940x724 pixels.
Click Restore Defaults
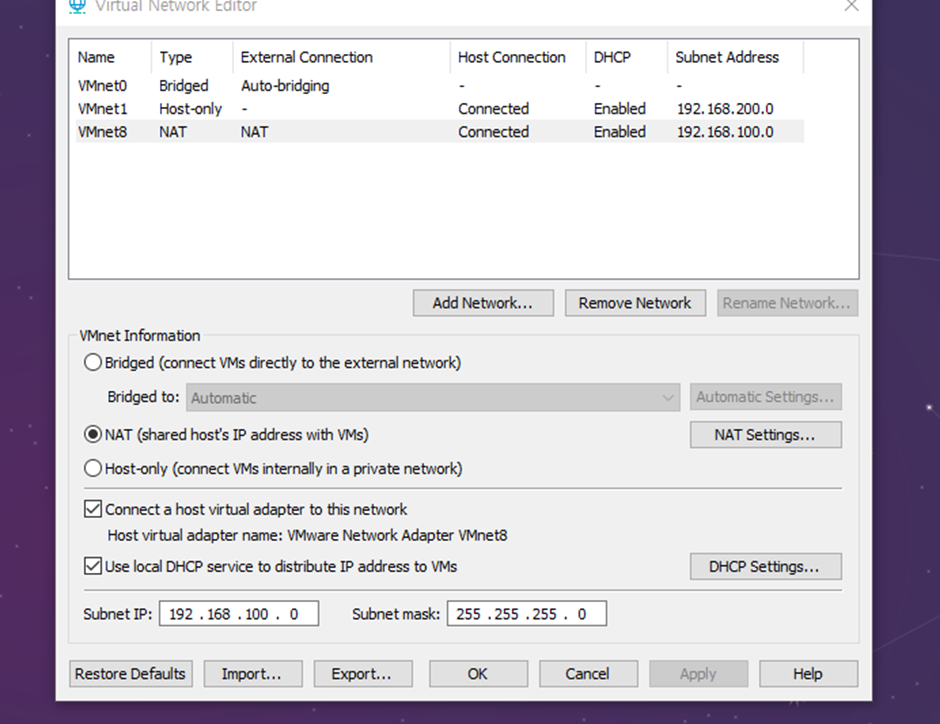point(131,674)
